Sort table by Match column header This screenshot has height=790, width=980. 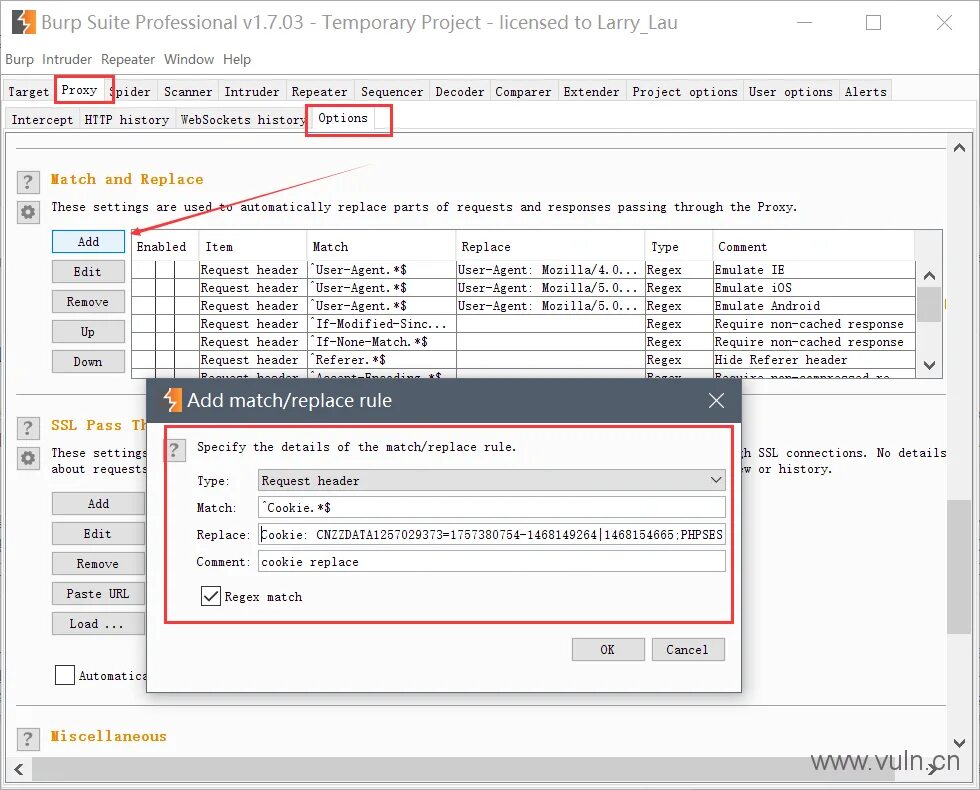coord(381,246)
